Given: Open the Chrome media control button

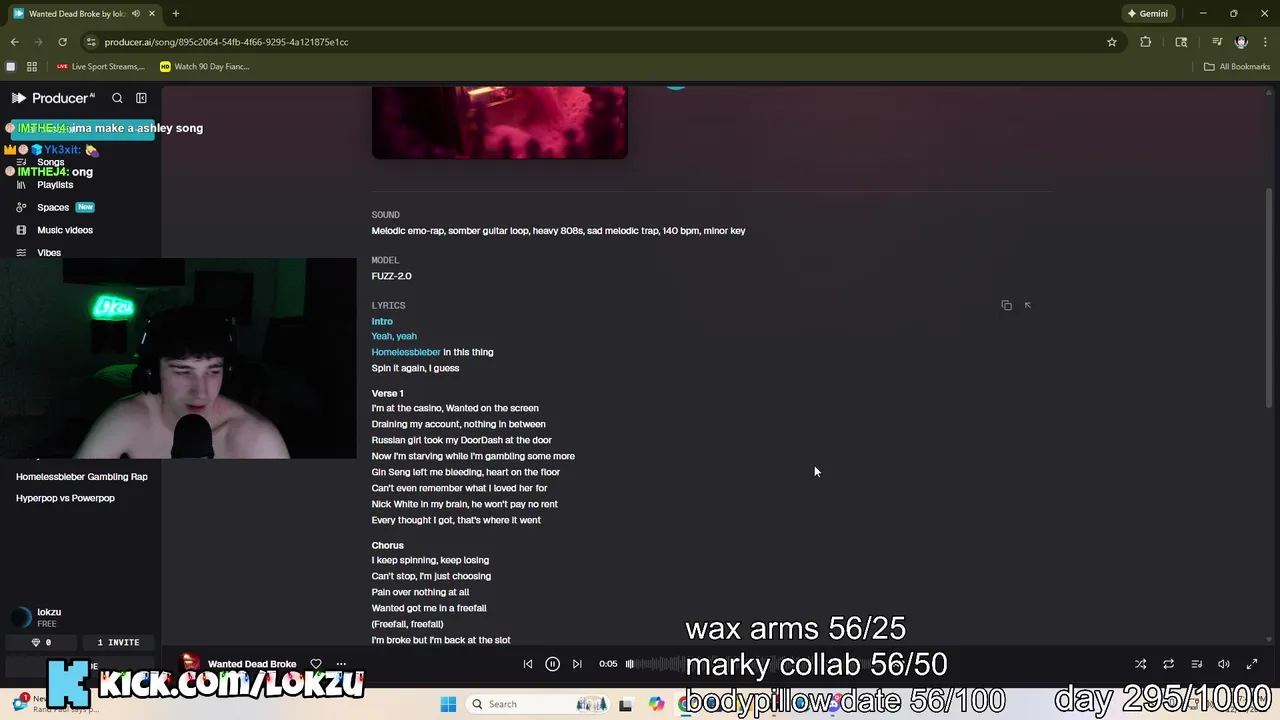Looking at the screenshot, I should click(1217, 42).
